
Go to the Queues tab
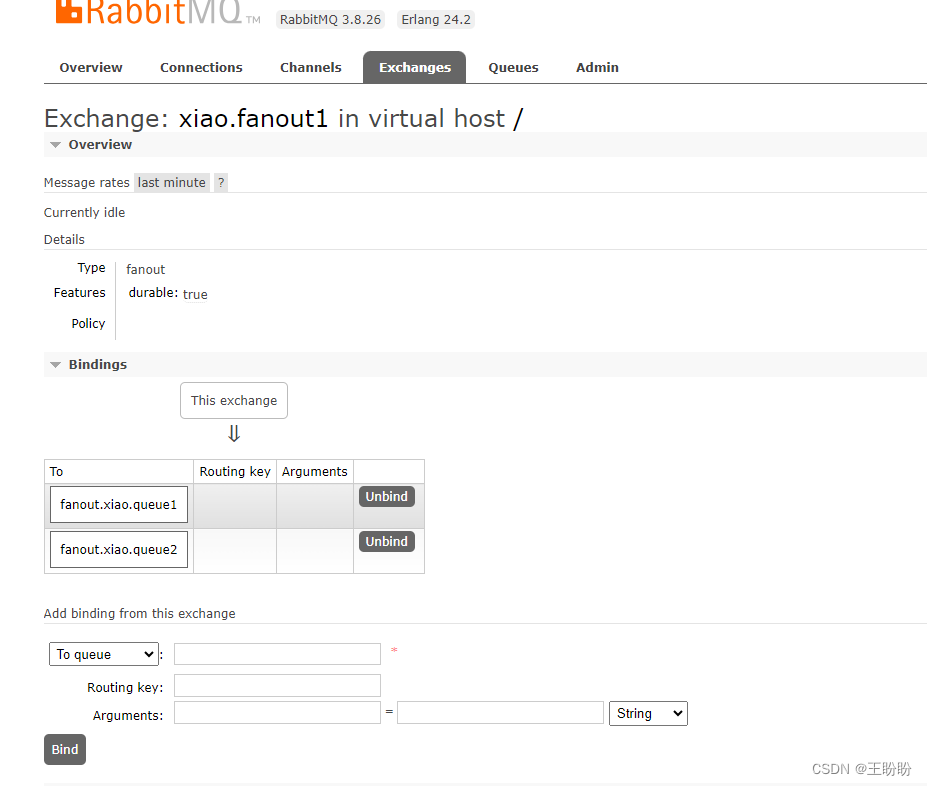513,67
